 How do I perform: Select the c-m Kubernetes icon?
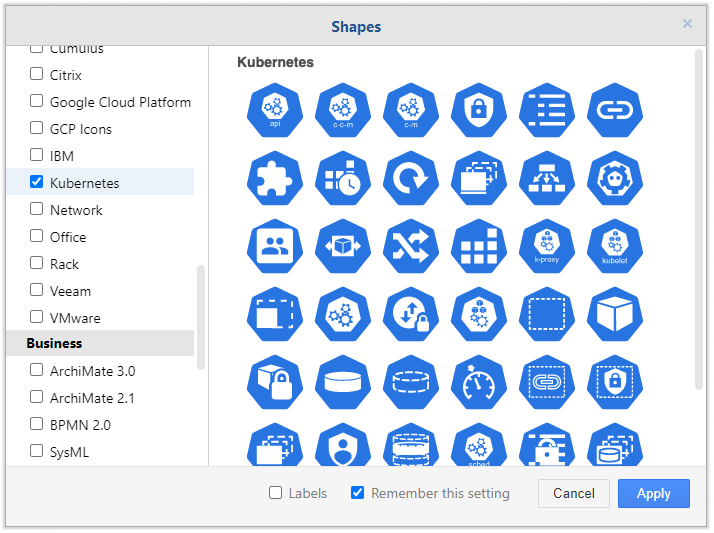tap(411, 110)
